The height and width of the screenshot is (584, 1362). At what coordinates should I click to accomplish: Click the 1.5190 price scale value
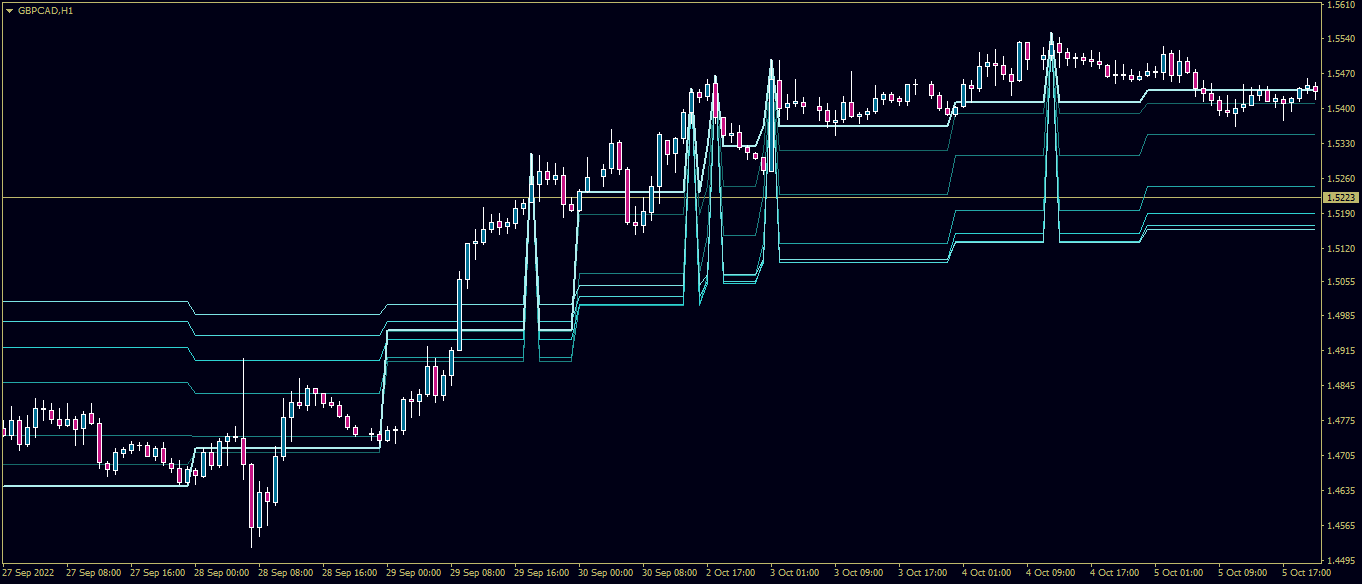(1340, 214)
